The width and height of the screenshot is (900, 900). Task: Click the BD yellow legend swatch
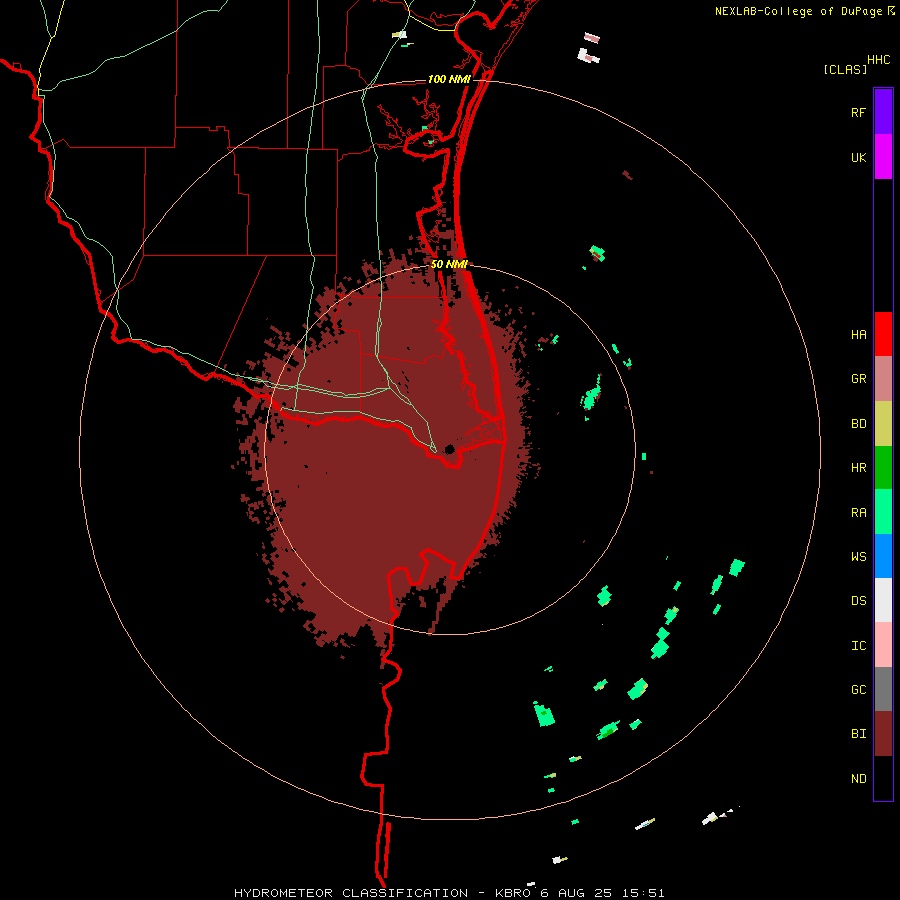coord(883,424)
